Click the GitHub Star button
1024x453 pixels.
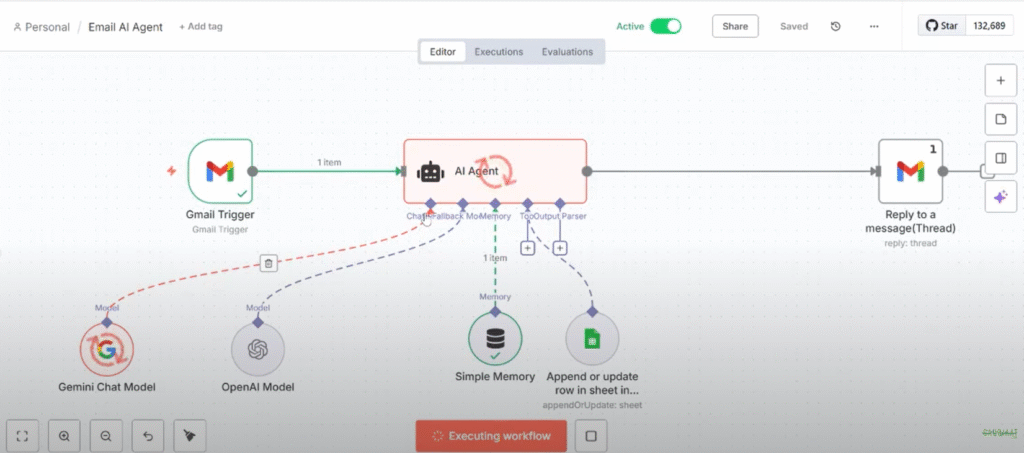[x=942, y=26]
